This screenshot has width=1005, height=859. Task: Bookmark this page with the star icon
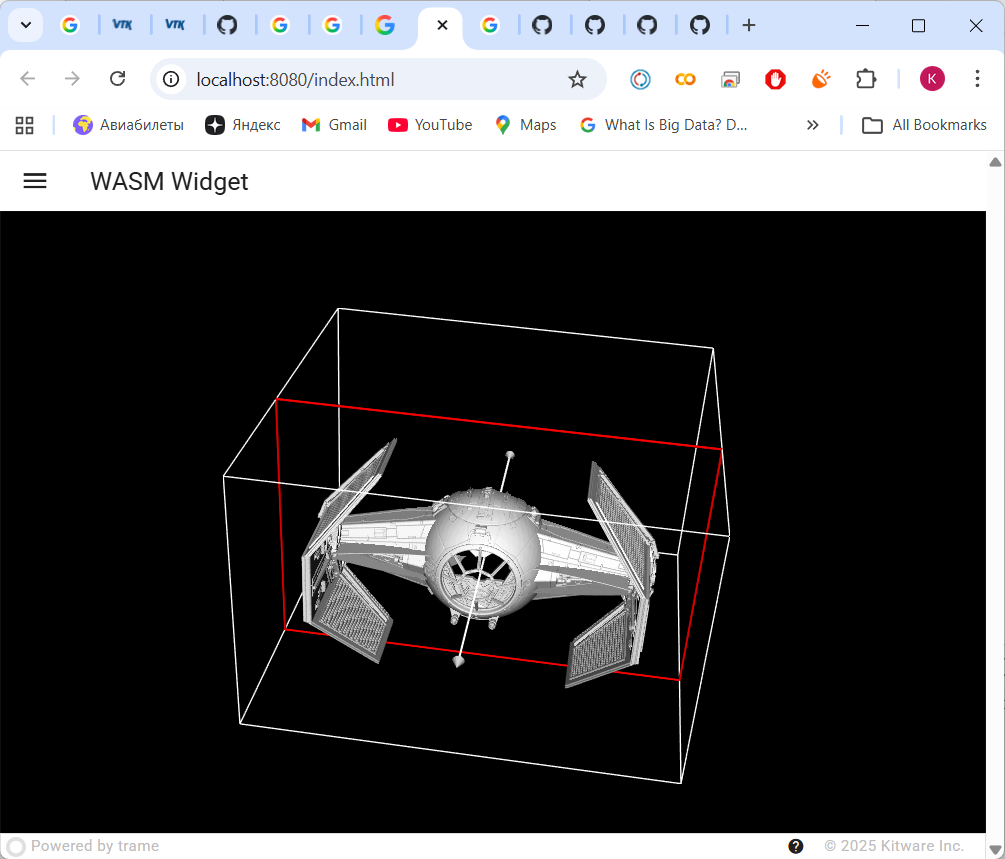coord(577,79)
